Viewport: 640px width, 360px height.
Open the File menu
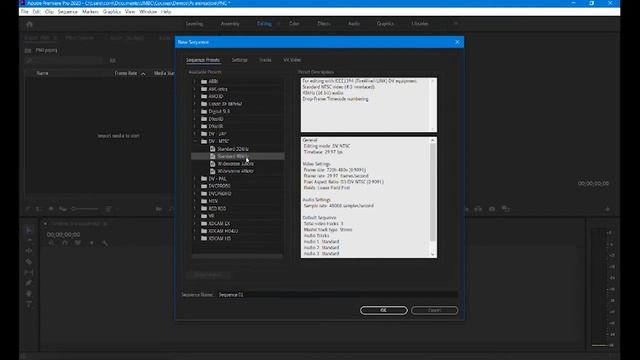24,12
